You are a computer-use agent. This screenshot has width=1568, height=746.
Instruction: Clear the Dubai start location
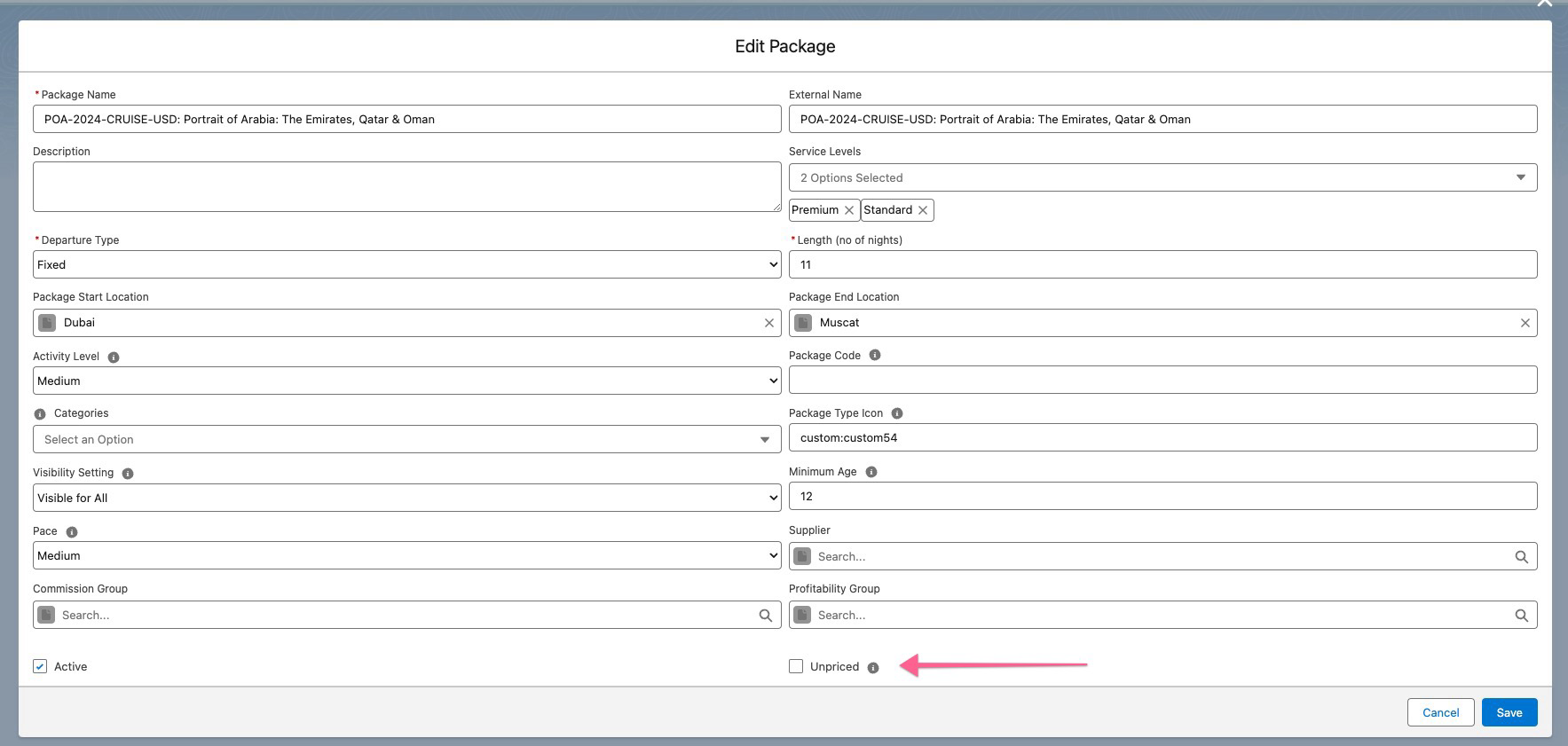[x=769, y=323]
